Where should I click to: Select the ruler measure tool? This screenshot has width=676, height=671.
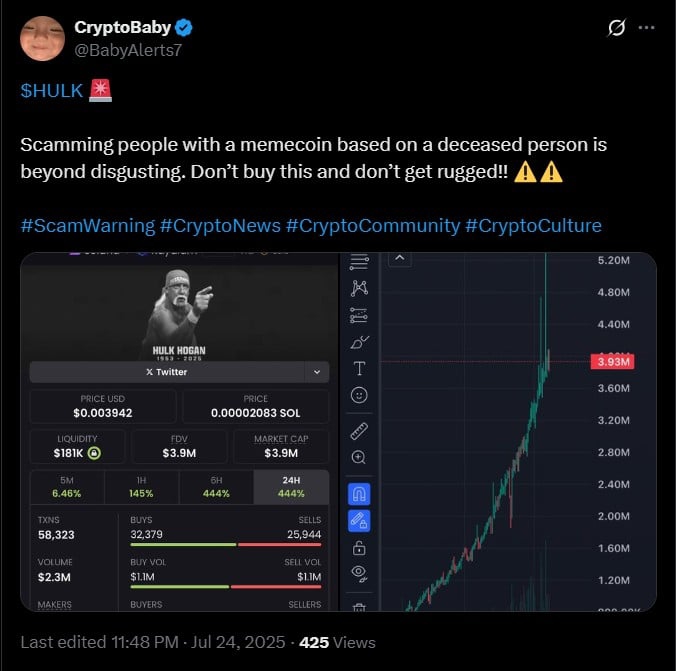click(360, 432)
